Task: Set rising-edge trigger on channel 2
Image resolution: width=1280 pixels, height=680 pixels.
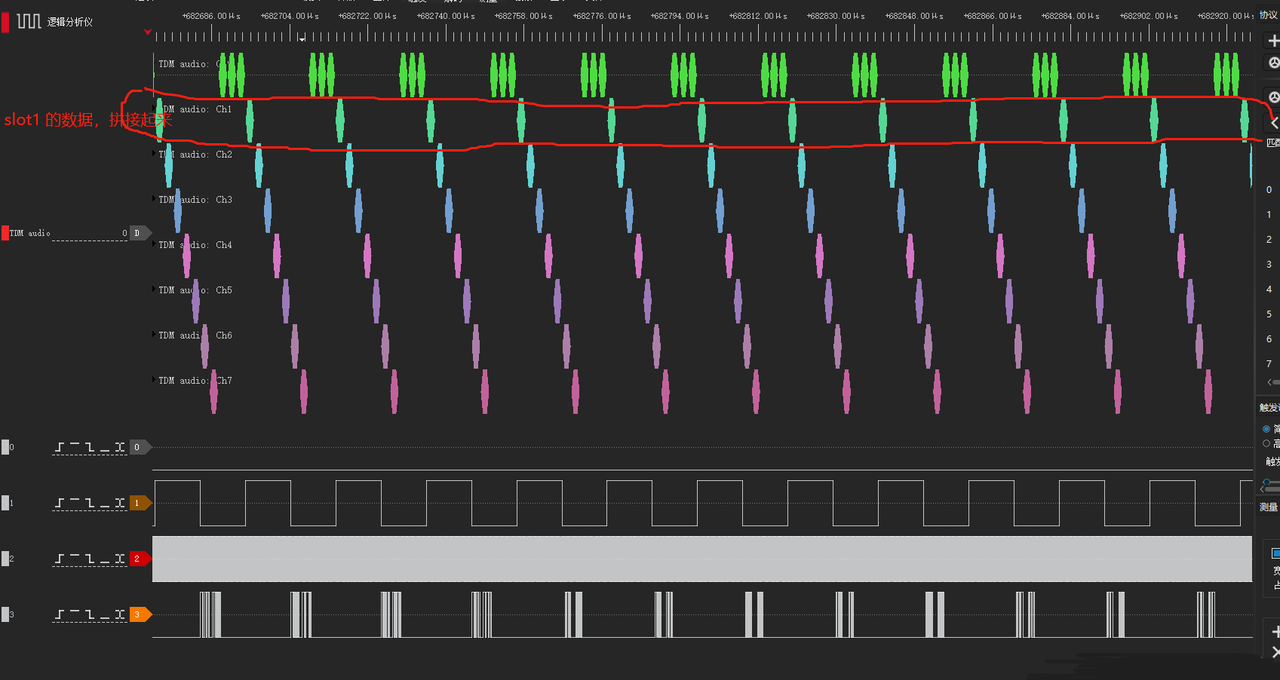Action: pyautogui.click(x=60, y=559)
